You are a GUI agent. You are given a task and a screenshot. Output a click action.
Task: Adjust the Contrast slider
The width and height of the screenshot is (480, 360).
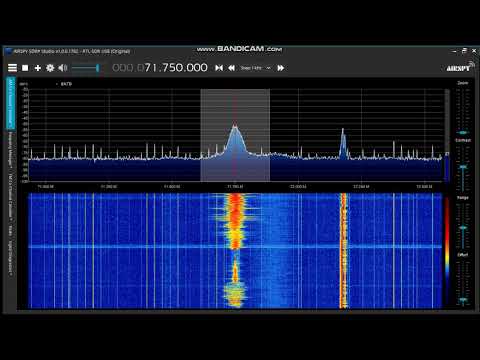pyautogui.click(x=463, y=168)
